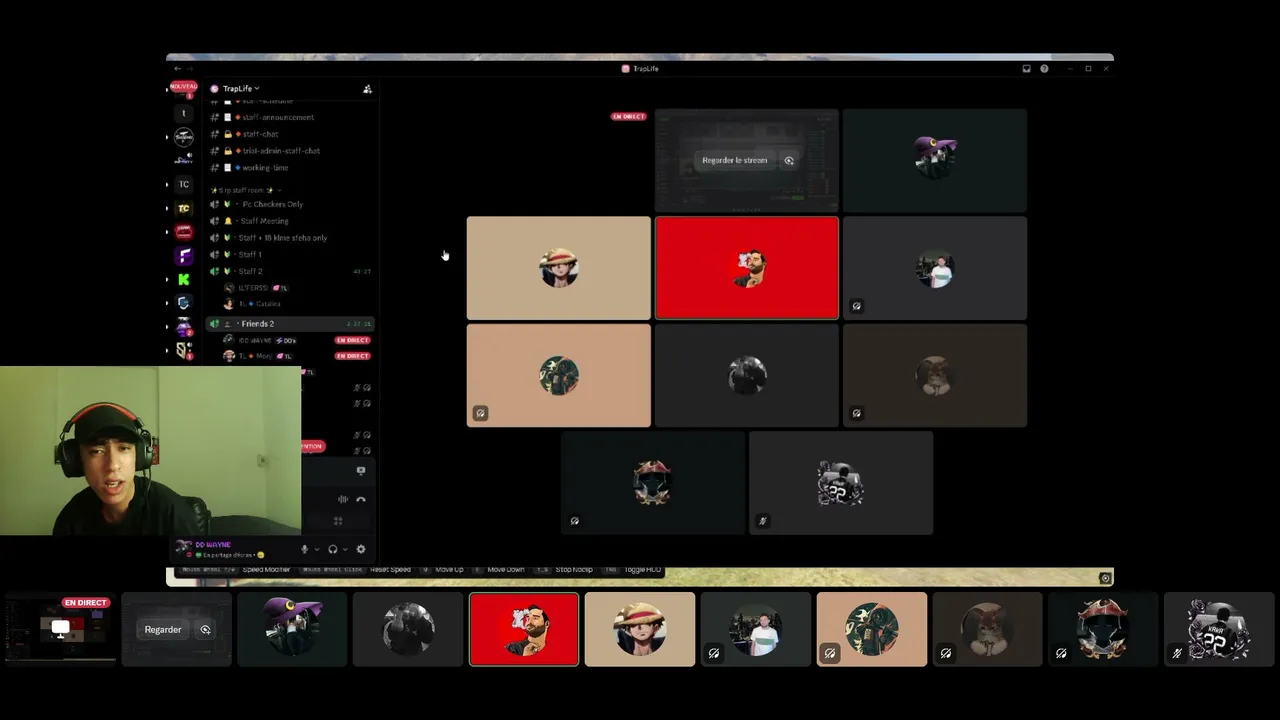The height and width of the screenshot is (720, 1280).
Task: Open the blue shield server icon
Action: 184,303
